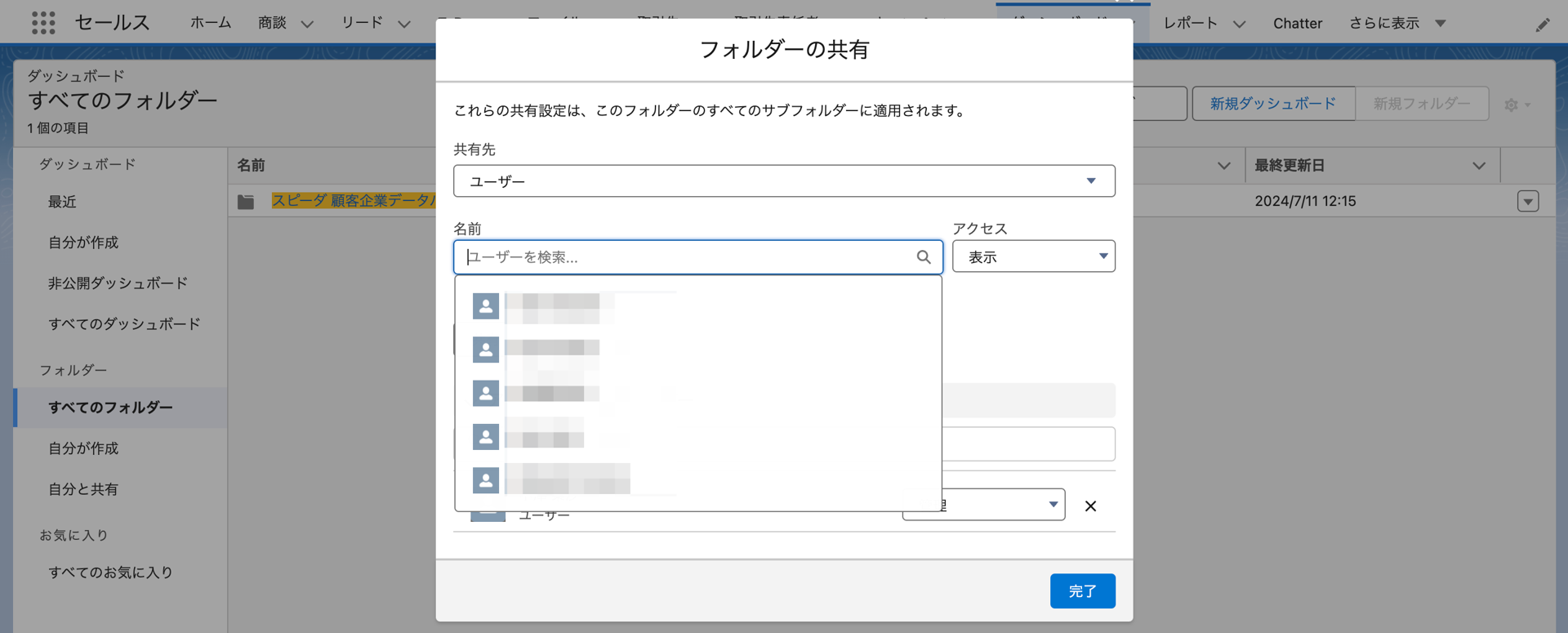Click the folder icon in the name column
1568x633 pixels.
tap(246, 202)
